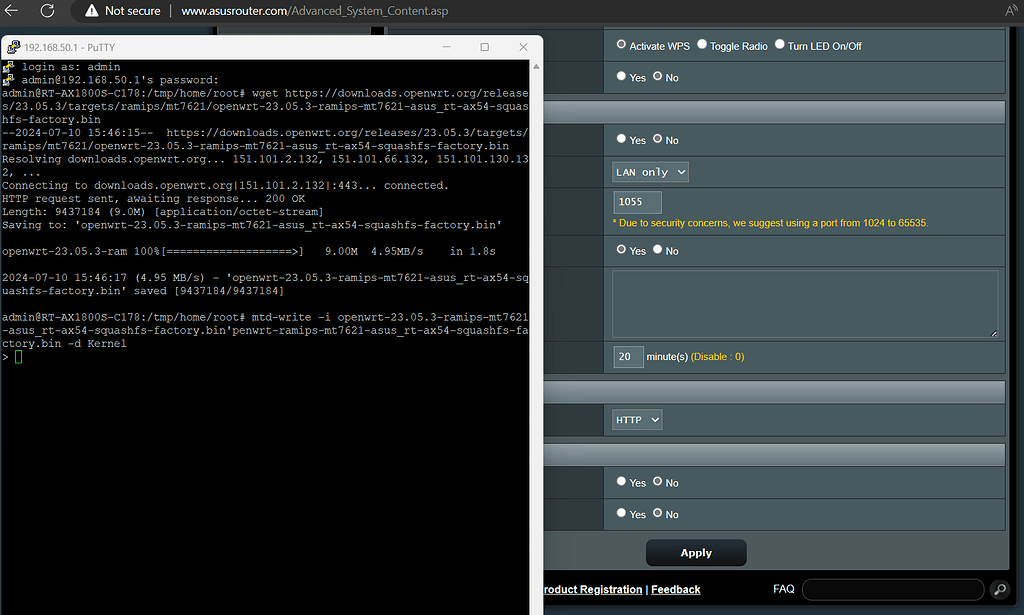1024x615 pixels.
Task: Click the search magnifier icon beside FAQ
Action: [x=999, y=589]
